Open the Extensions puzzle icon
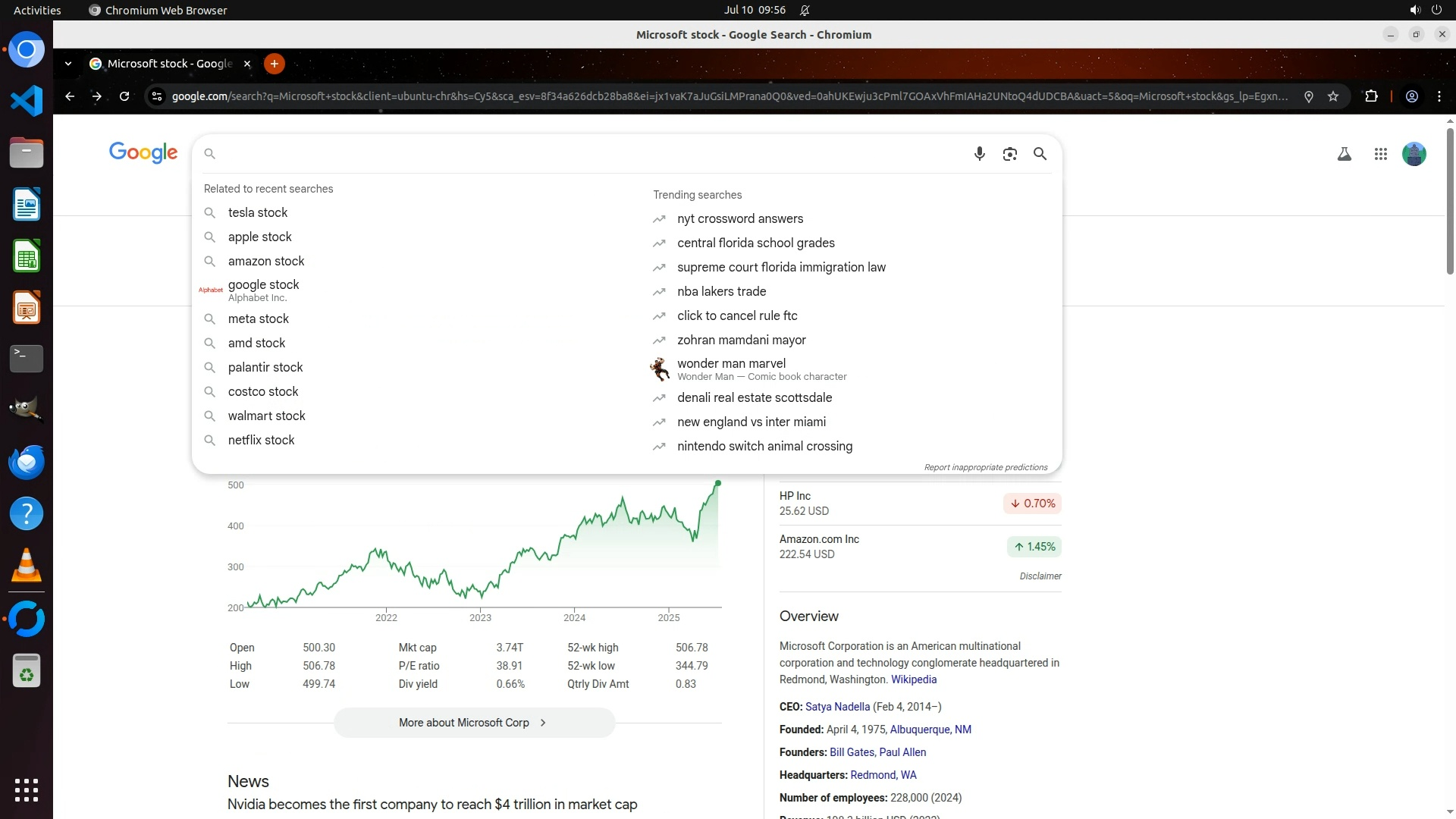 pos(1371,96)
